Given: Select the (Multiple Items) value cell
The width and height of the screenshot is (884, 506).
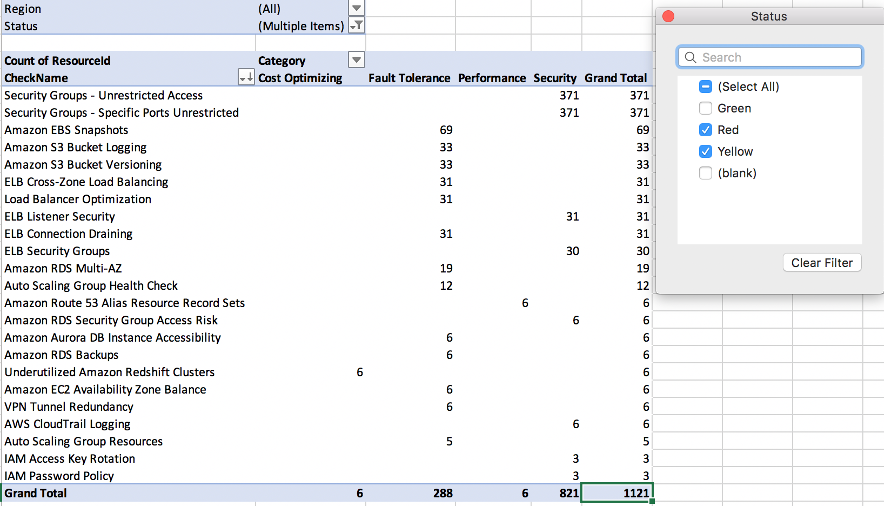Looking at the screenshot, I should [x=302, y=26].
